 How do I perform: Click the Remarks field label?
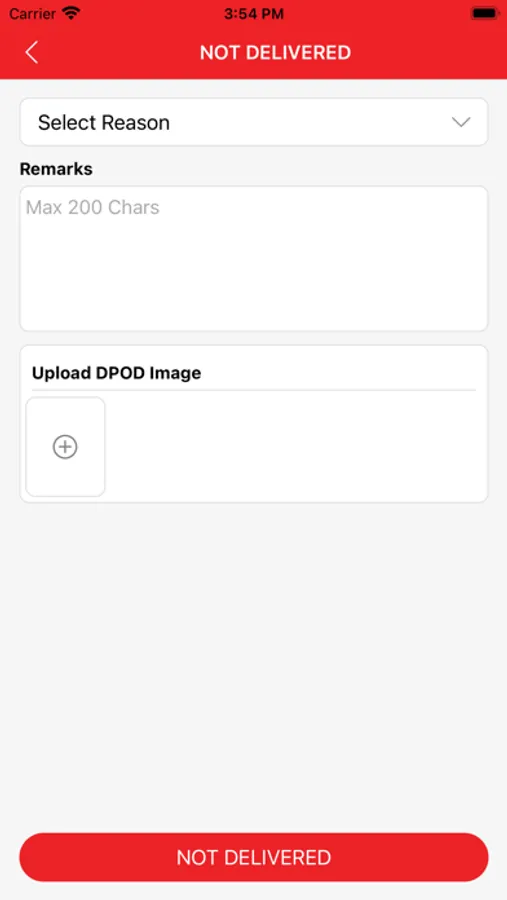tap(56, 169)
